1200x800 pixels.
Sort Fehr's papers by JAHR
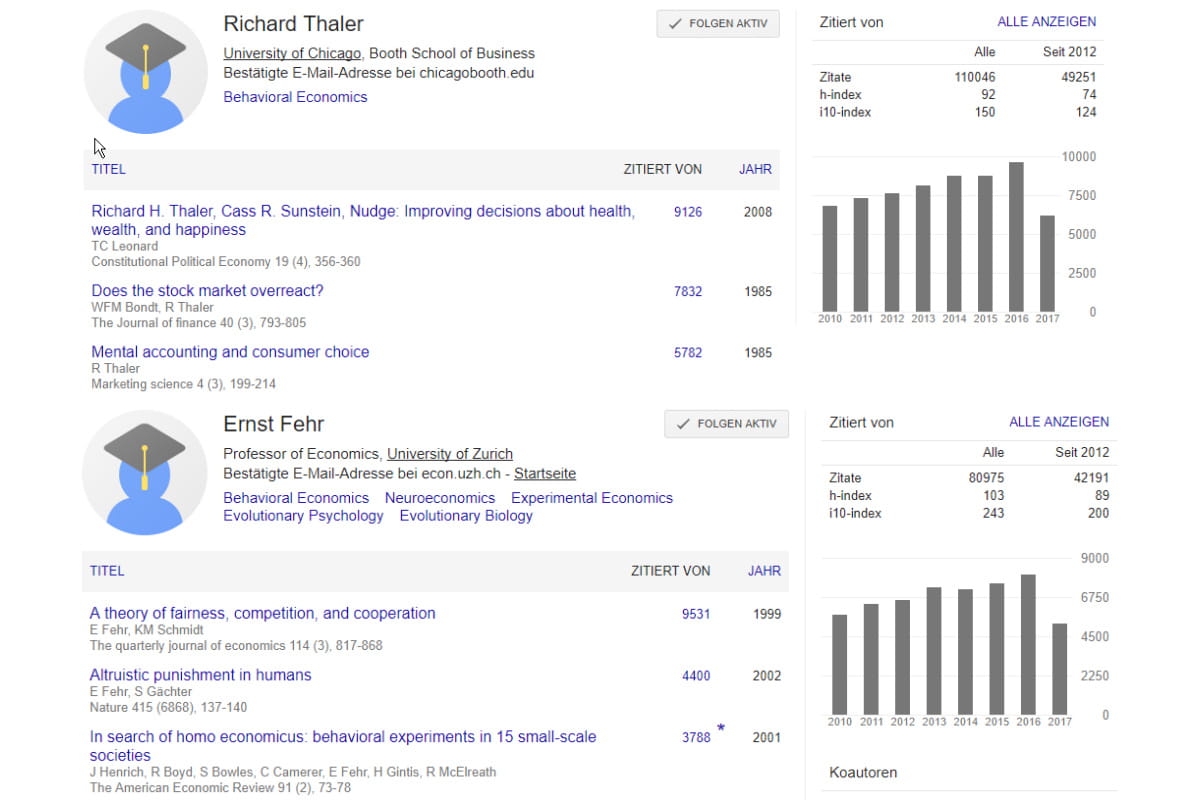(764, 571)
